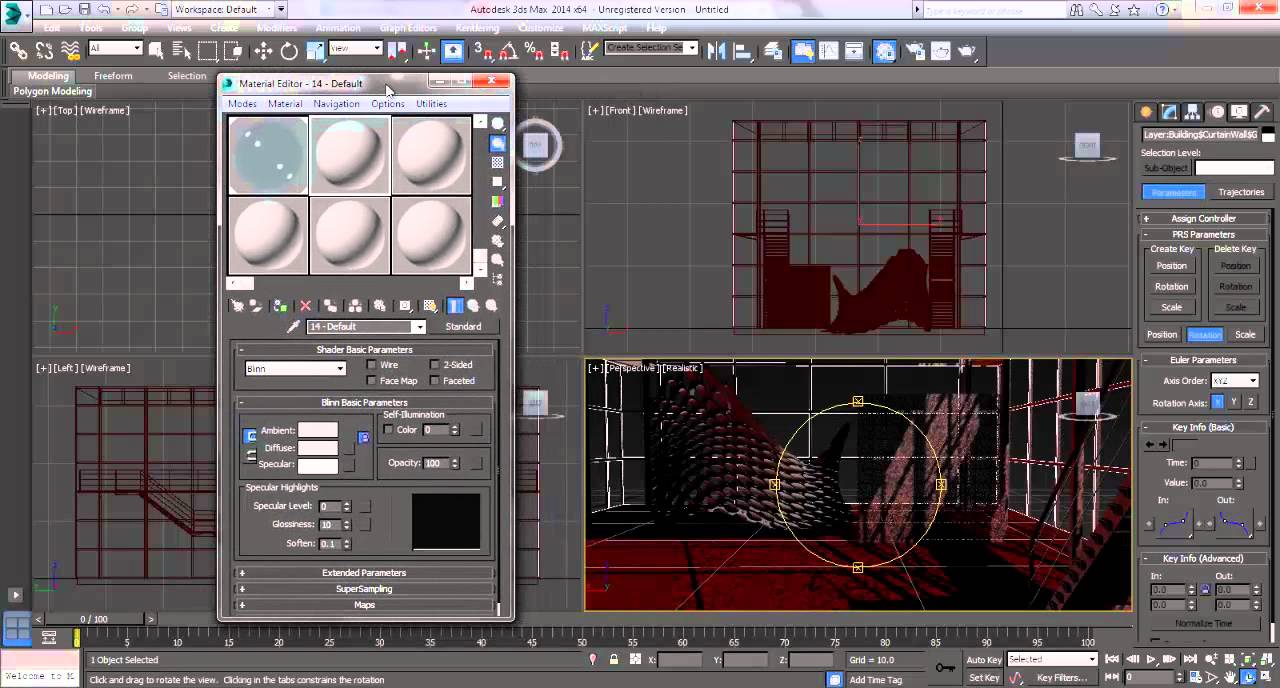Enable the Wire checkbox
This screenshot has height=688, width=1280.
pos(372,365)
